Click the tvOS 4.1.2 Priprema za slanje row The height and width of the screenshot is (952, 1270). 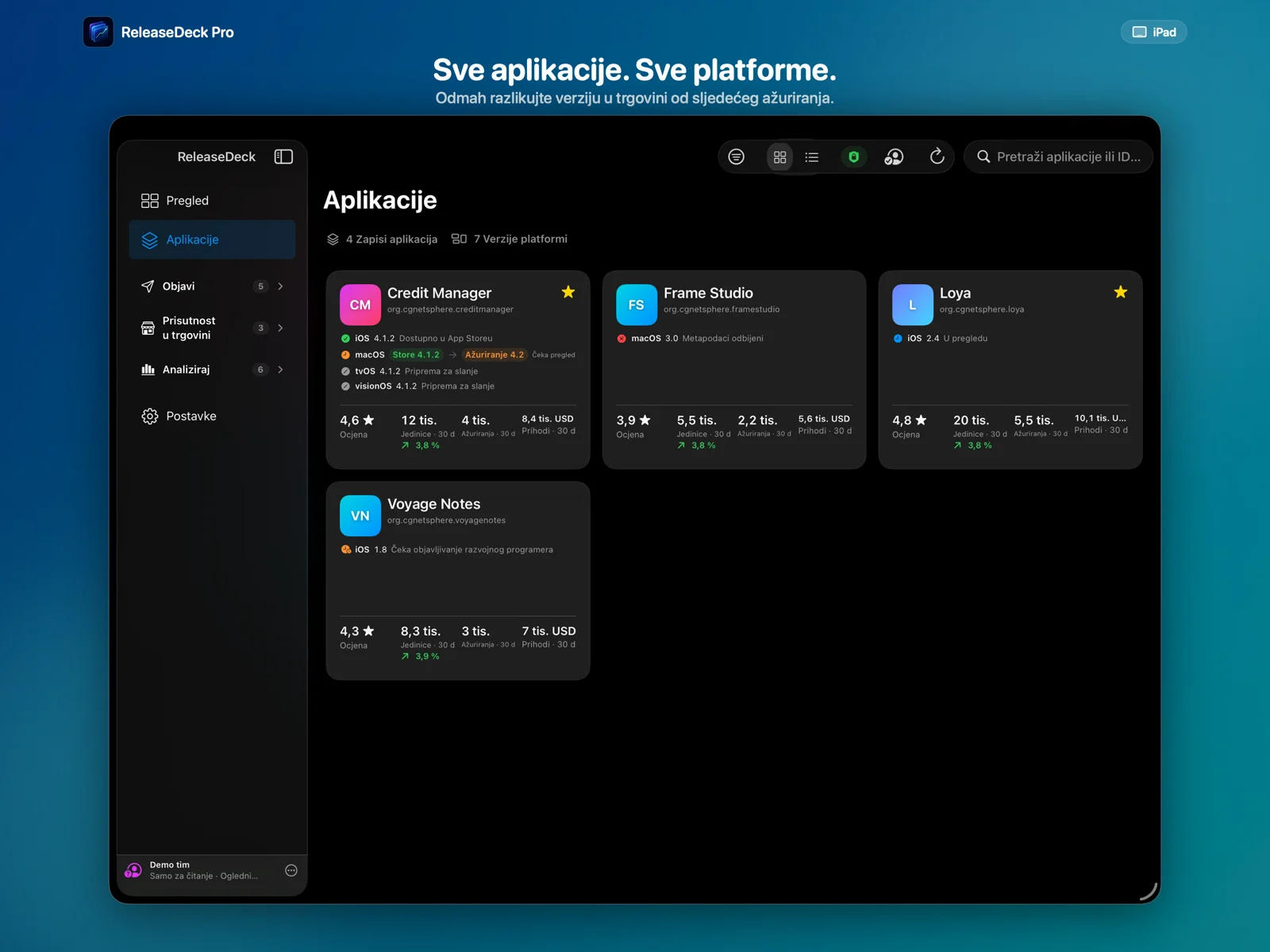pyautogui.click(x=410, y=370)
